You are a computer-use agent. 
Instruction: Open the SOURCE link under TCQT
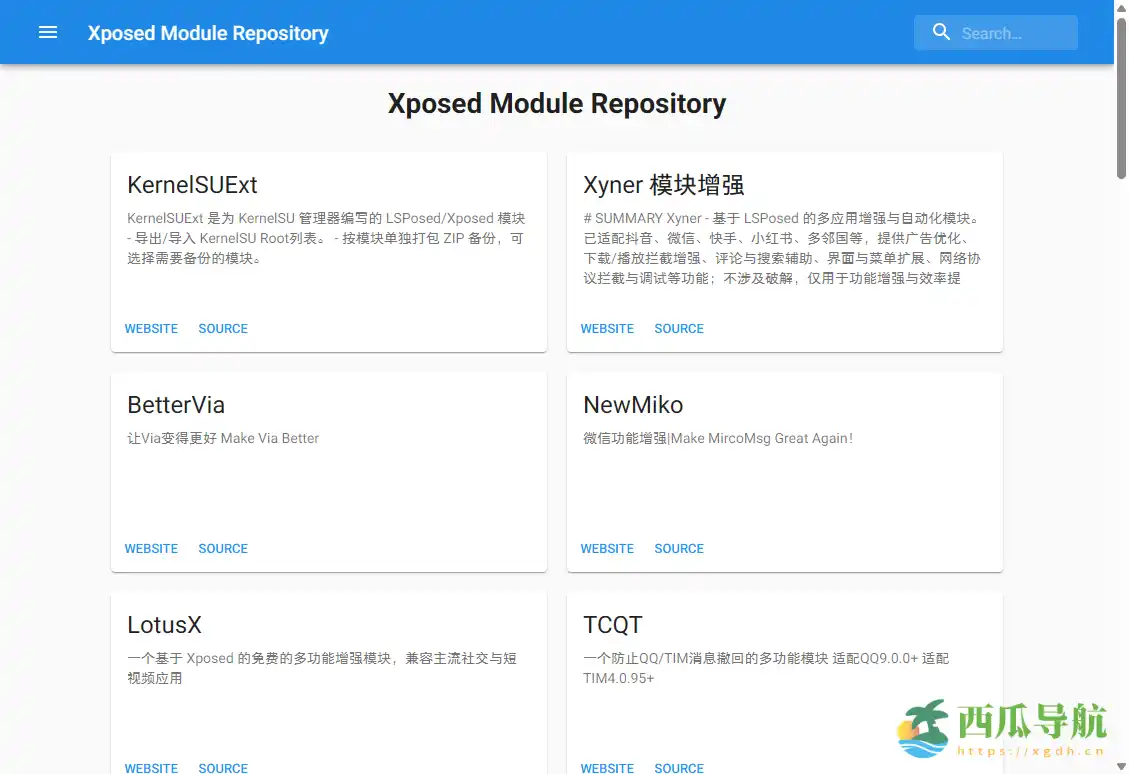click(679, 767)
